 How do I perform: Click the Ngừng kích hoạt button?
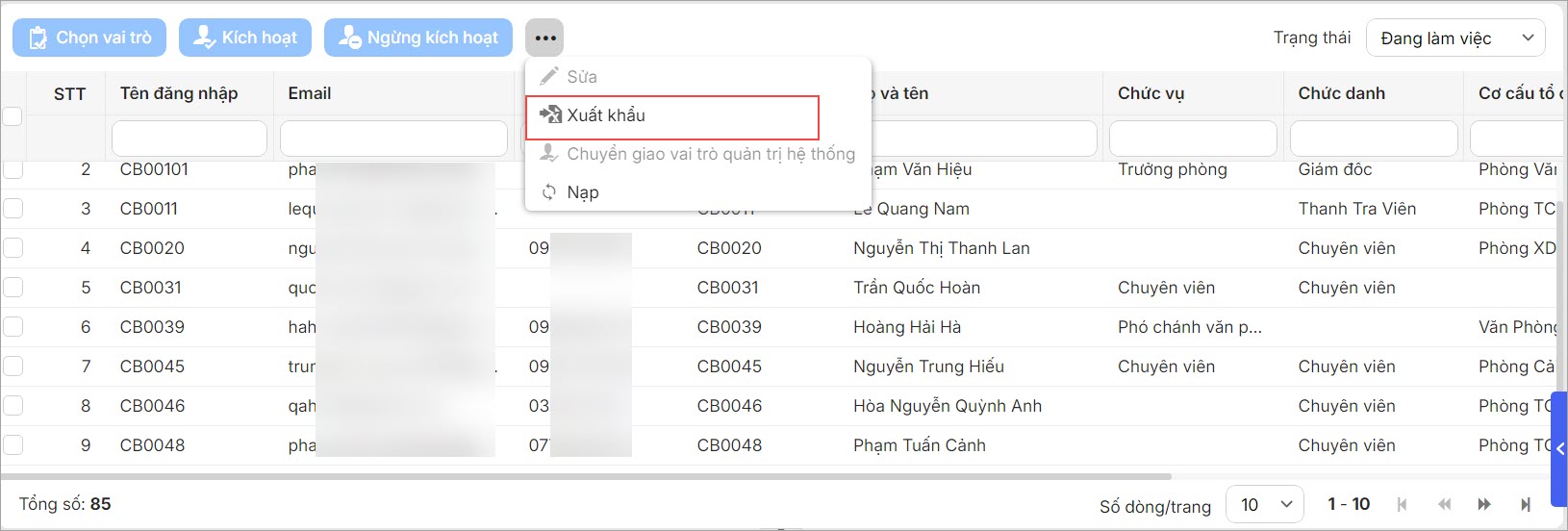tap(418, 38)
